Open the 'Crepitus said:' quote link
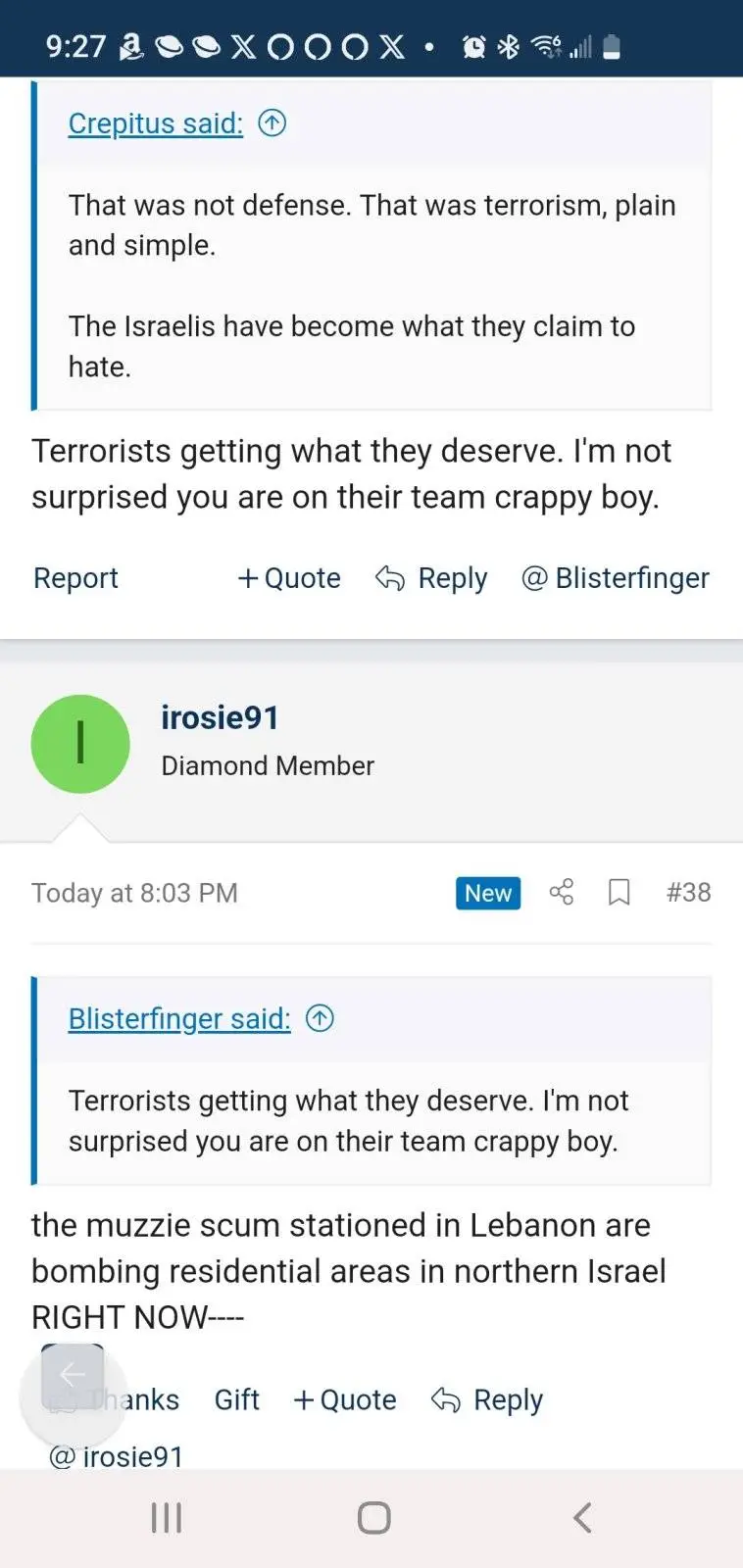 point(155,123)
